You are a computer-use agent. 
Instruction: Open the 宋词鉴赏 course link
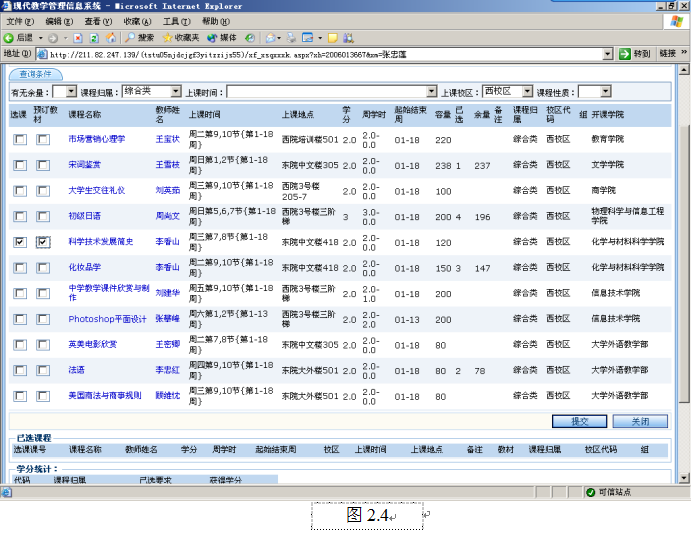click(x=84, y=165)
